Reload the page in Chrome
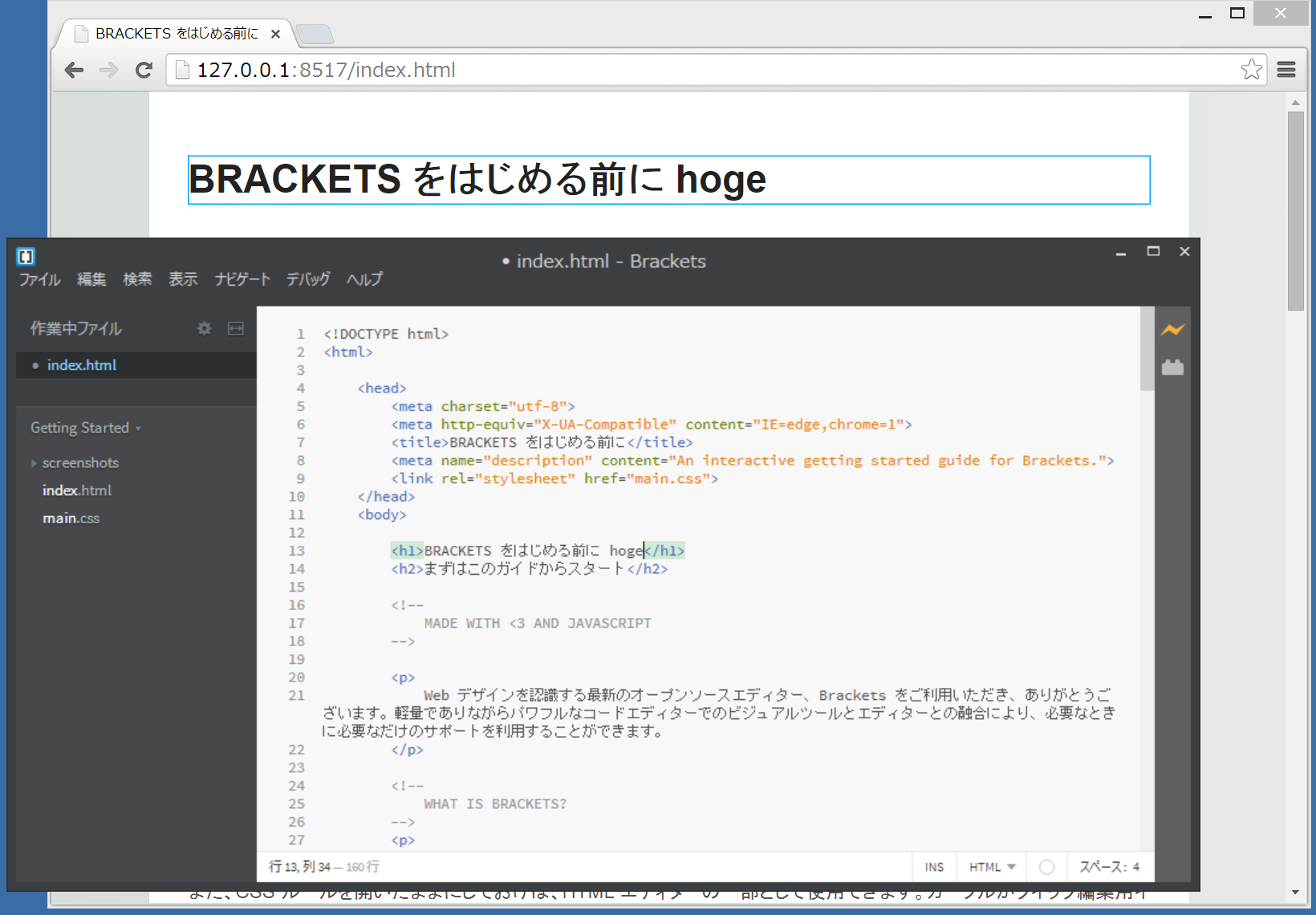 point(144,70)
